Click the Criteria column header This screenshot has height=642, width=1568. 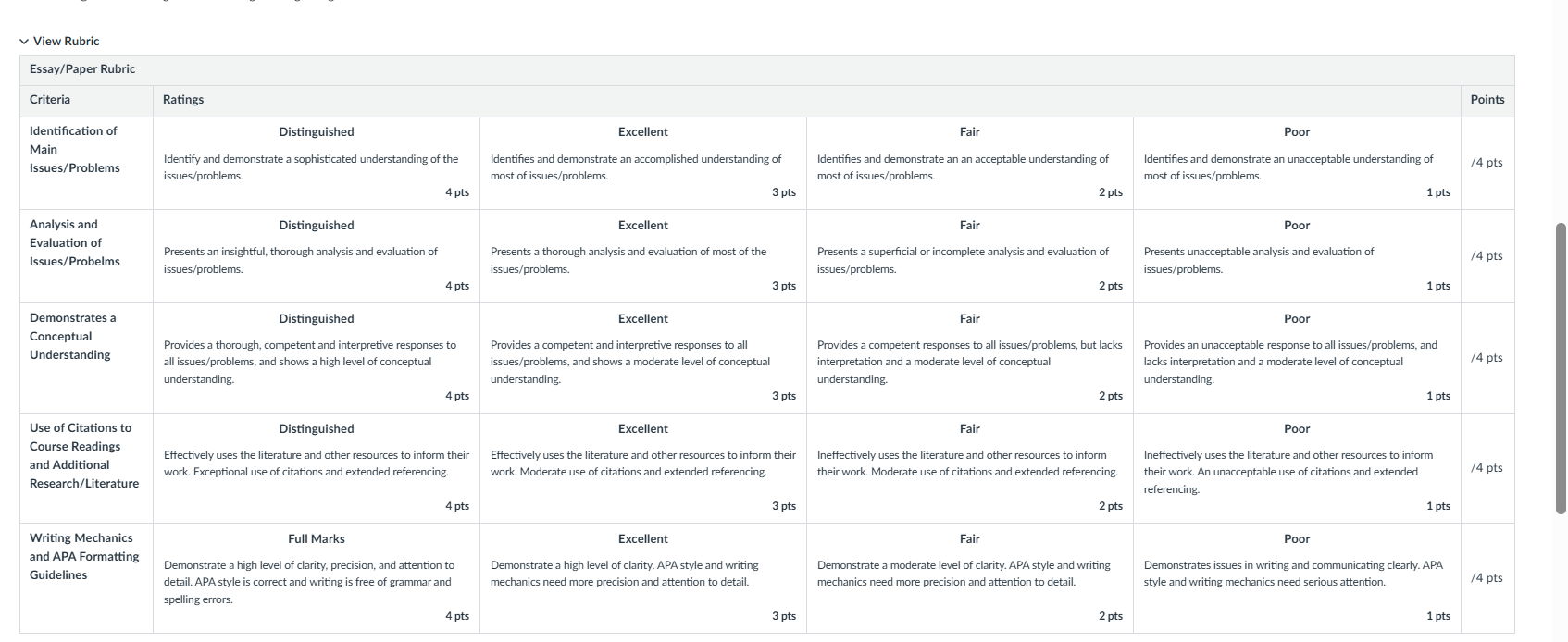click(x=50, y=100)
